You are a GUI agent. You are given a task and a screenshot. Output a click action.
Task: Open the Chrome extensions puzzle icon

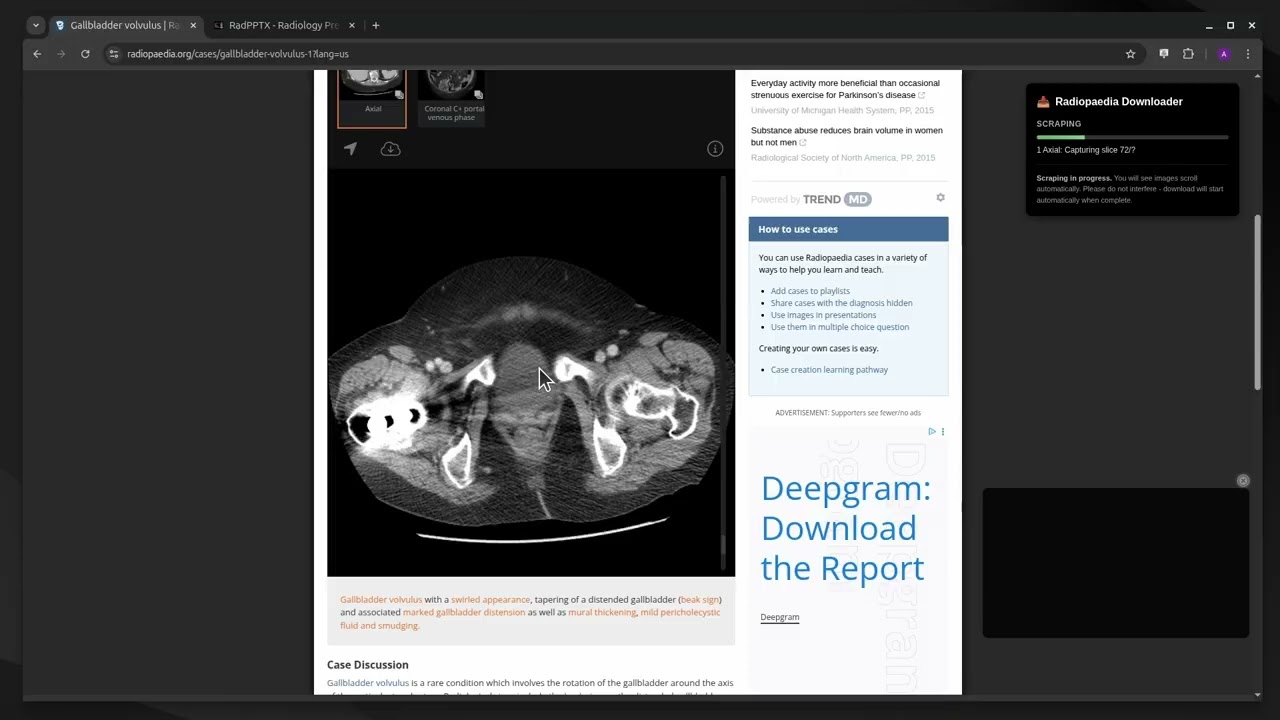pyautogui.click(x=1188, y=54)
